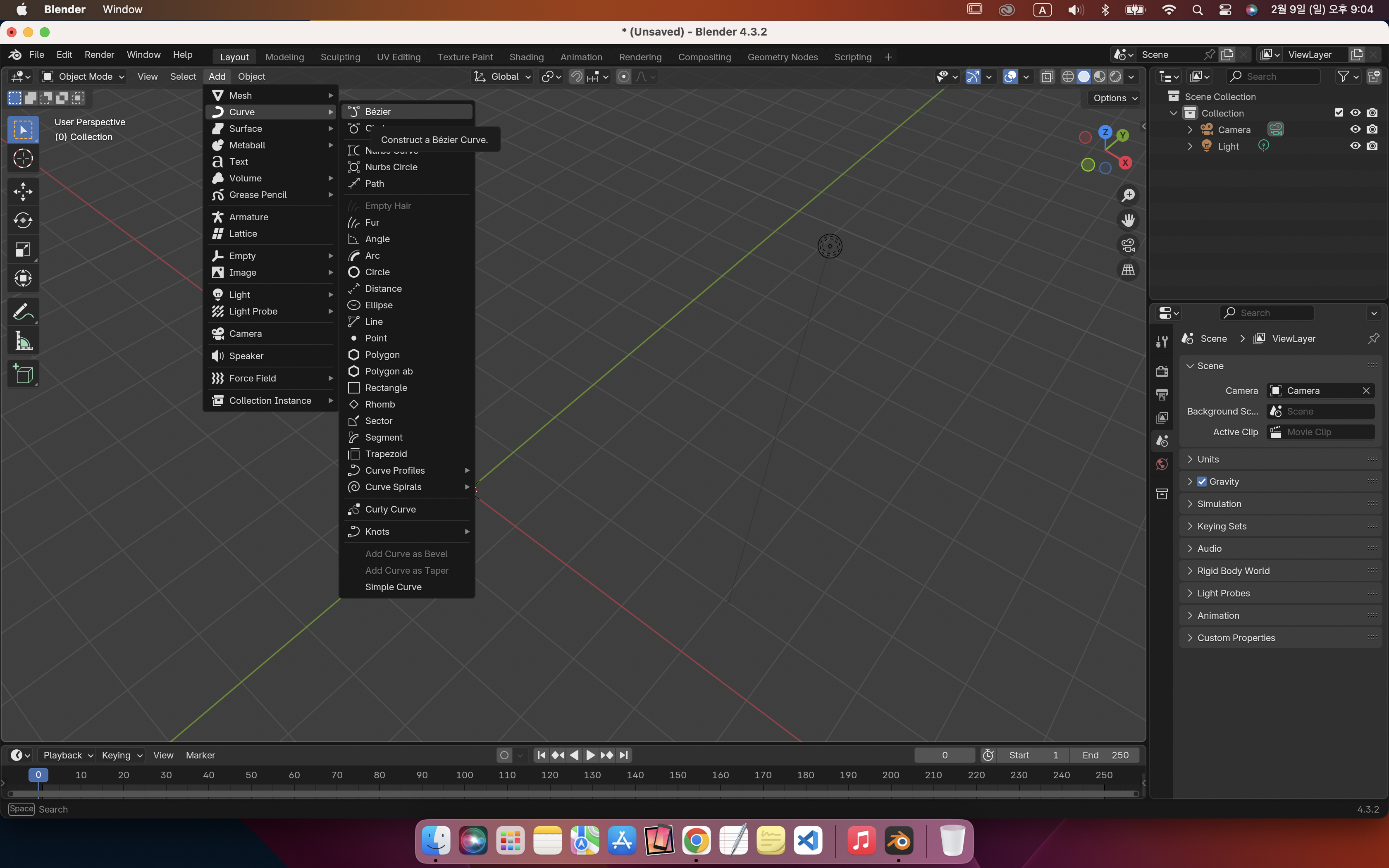Toggle X-ray mode

coord(1047,76)
